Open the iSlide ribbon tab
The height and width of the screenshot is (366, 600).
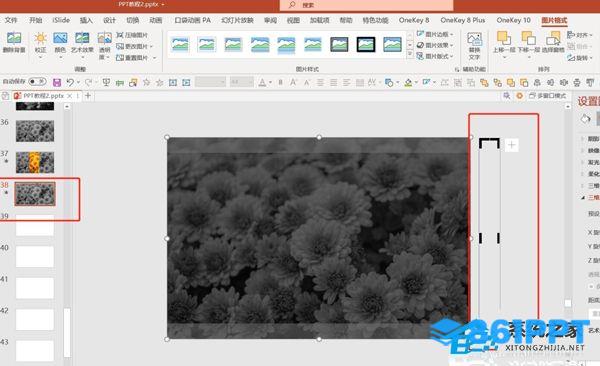click(x=61, y=20)
